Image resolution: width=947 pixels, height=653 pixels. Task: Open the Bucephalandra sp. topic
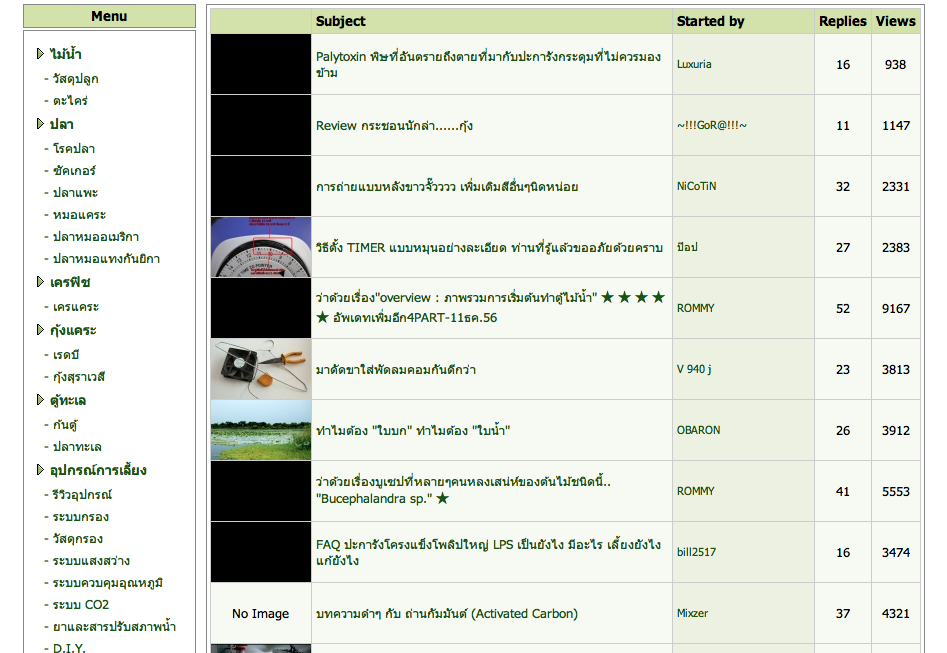coord(463,490)
